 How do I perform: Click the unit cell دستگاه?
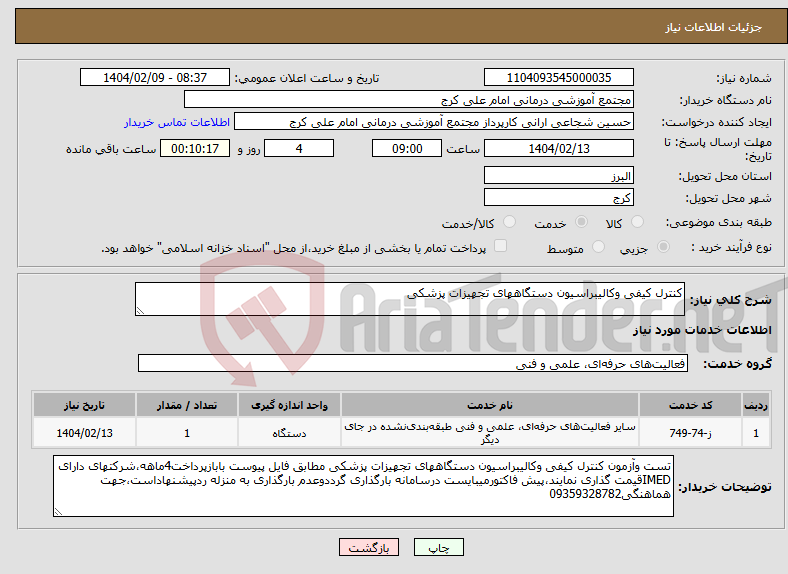coord(289,432)
